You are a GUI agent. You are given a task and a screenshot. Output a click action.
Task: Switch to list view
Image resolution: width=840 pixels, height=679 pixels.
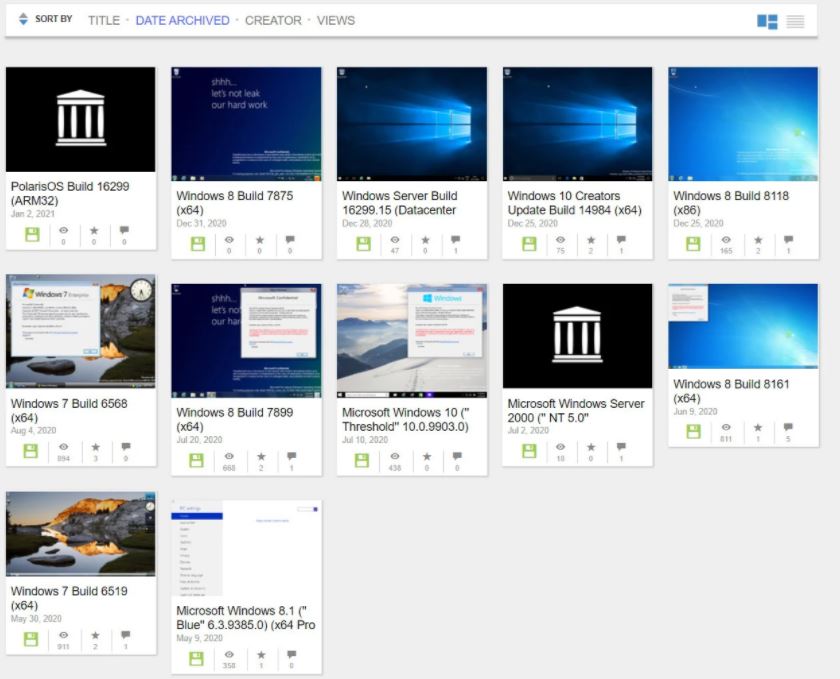796,21
